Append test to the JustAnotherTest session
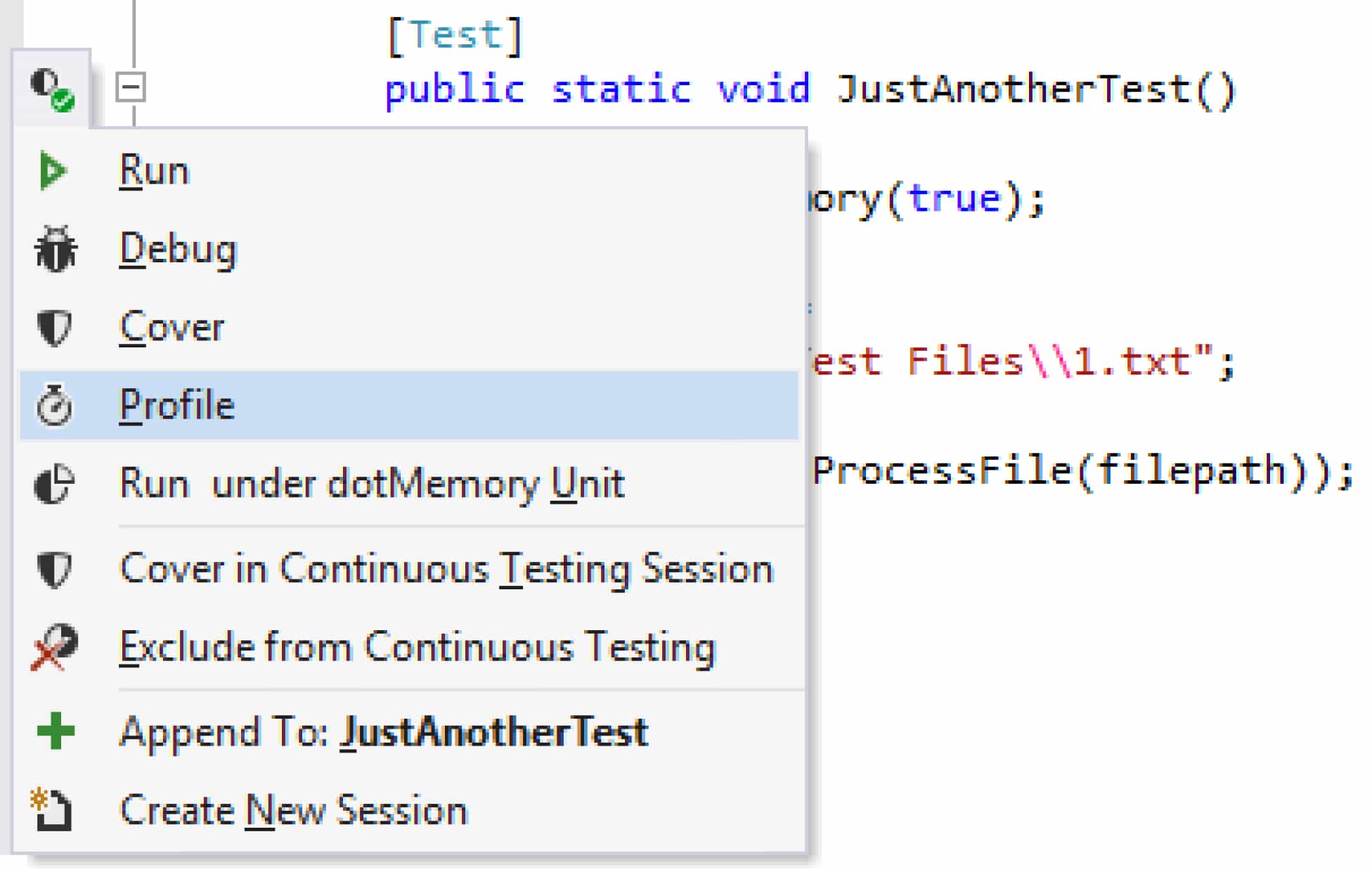This screenshot has height=872, width=1372. tap(384, 731)
